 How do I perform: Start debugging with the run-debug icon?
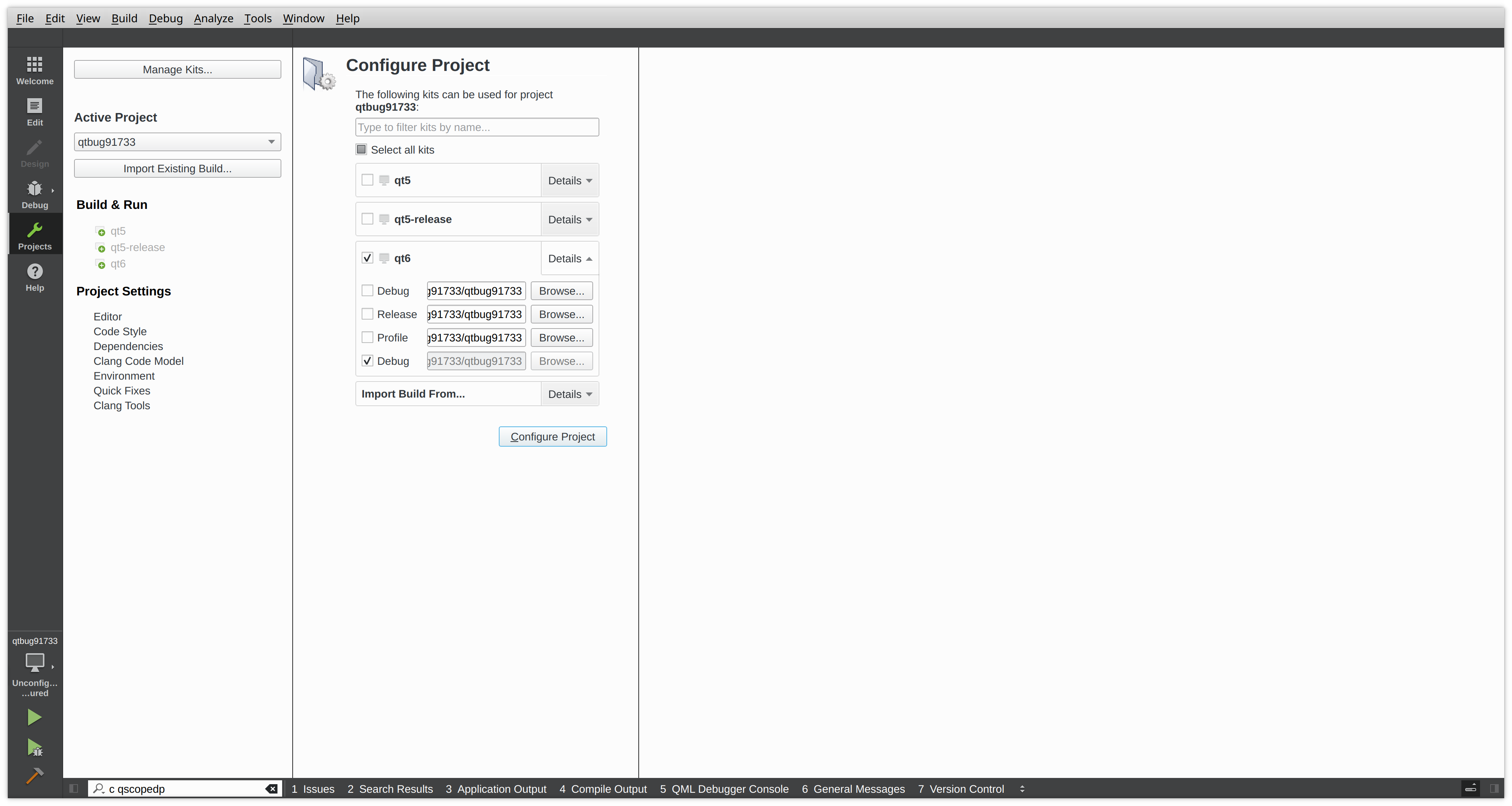point(35,747)
